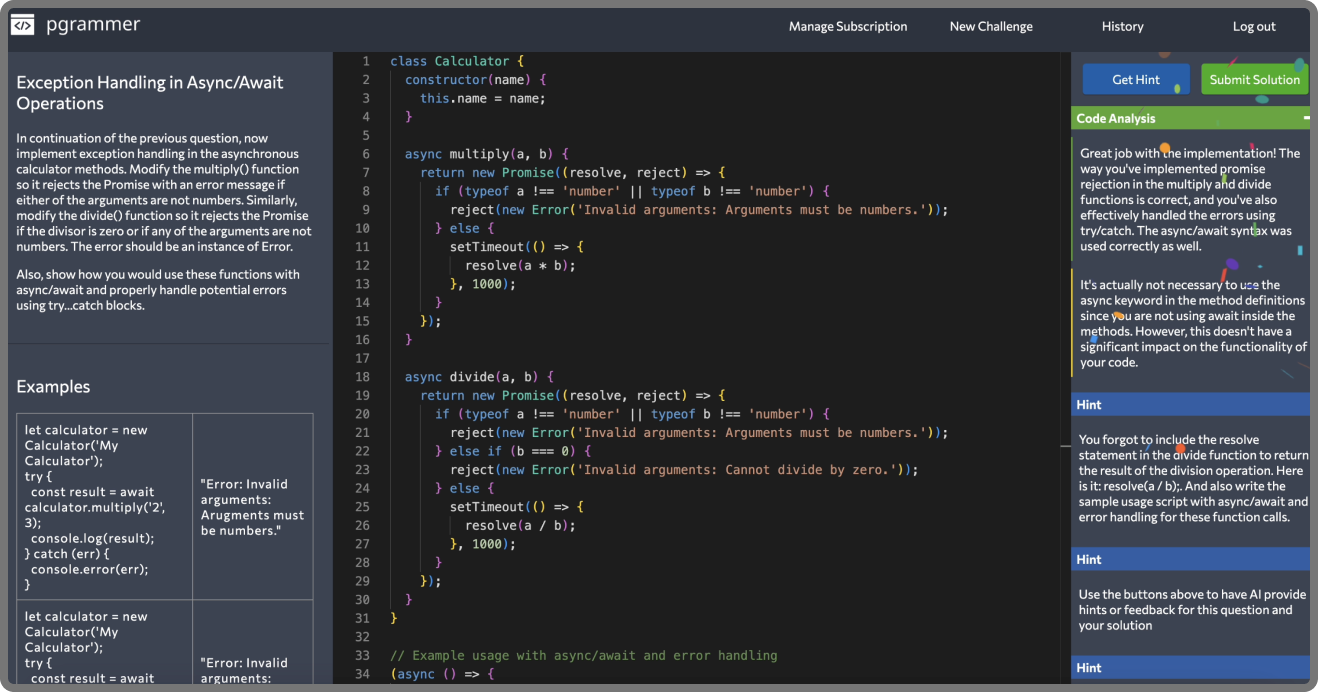Click the pgrammer brand name in the header
Screen dimensions: 1318x692
(x=92, y=24)
